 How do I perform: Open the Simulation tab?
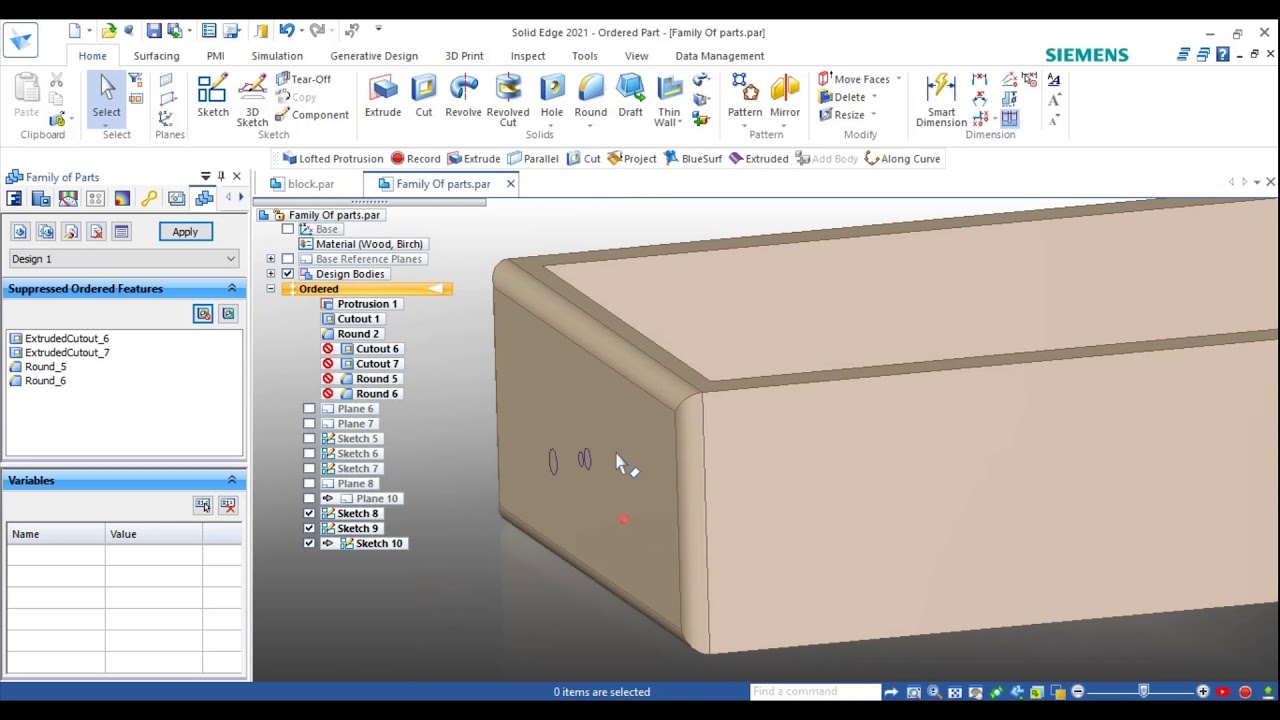277,56
